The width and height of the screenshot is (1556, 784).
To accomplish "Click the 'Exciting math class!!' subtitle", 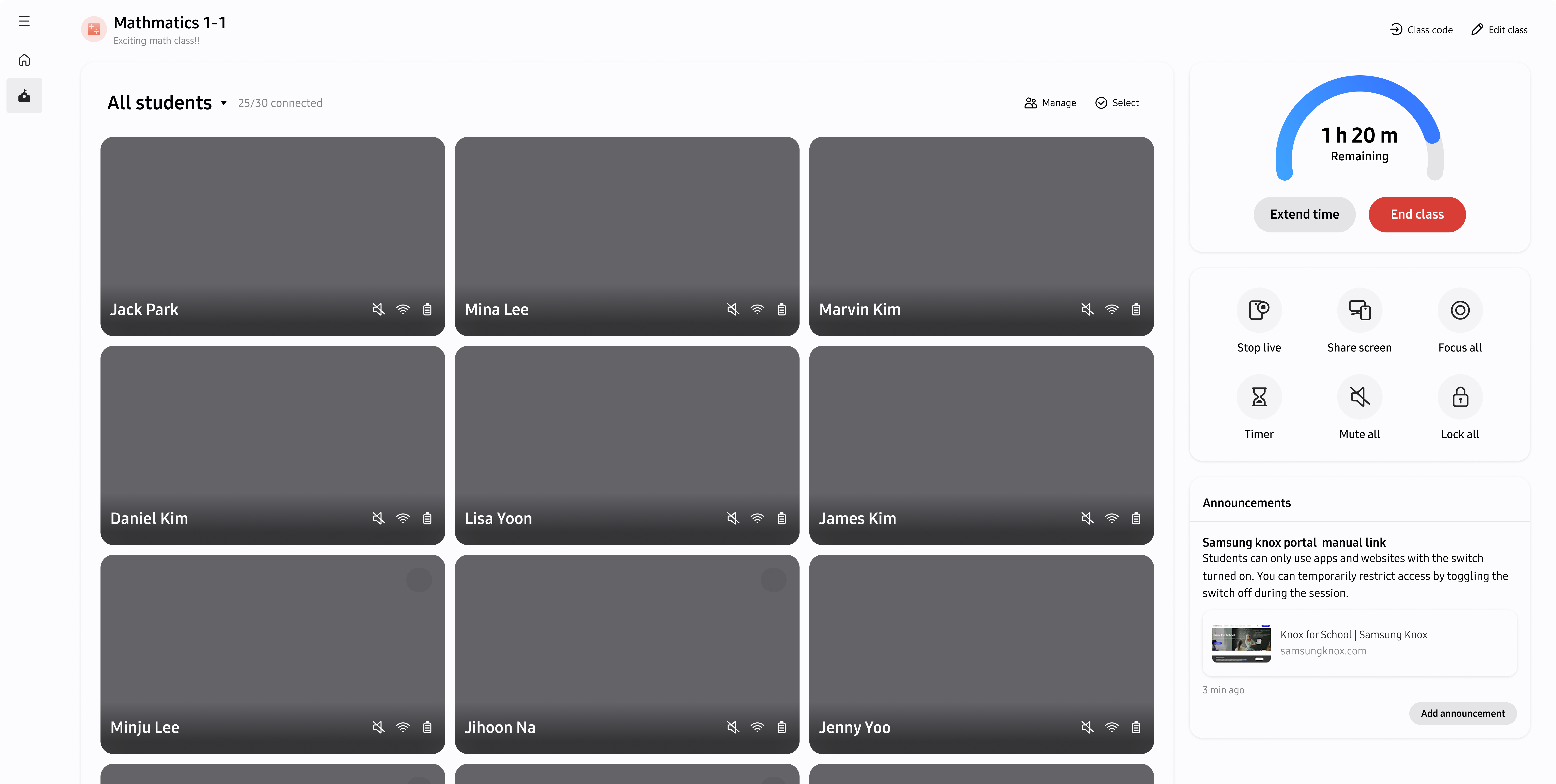I will [156, 40].
